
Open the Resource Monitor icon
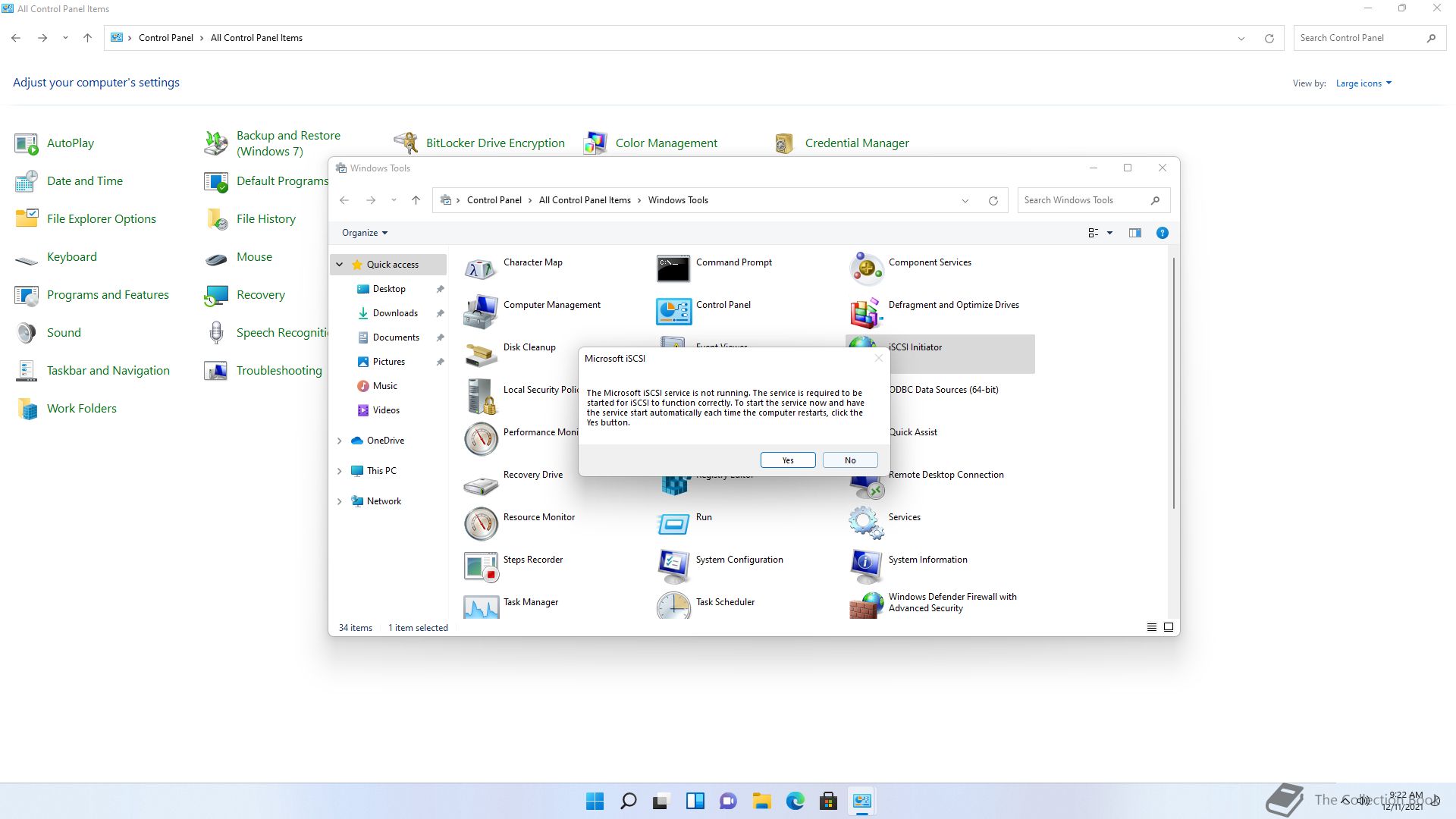coord(481,523)
